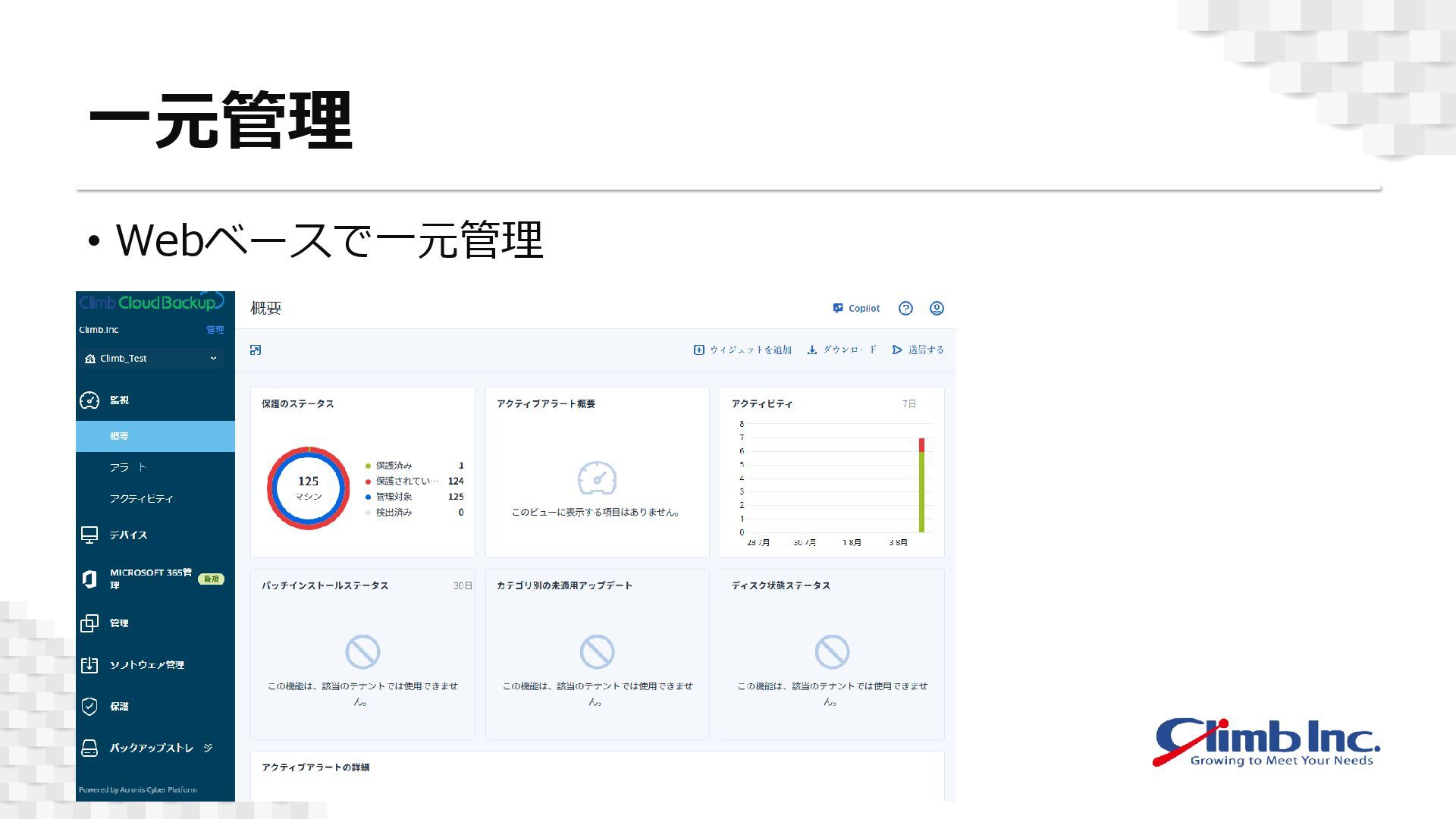Click the ソフトウェア管理 download icon
This screenshot has height=819, width=1456.
89,665
